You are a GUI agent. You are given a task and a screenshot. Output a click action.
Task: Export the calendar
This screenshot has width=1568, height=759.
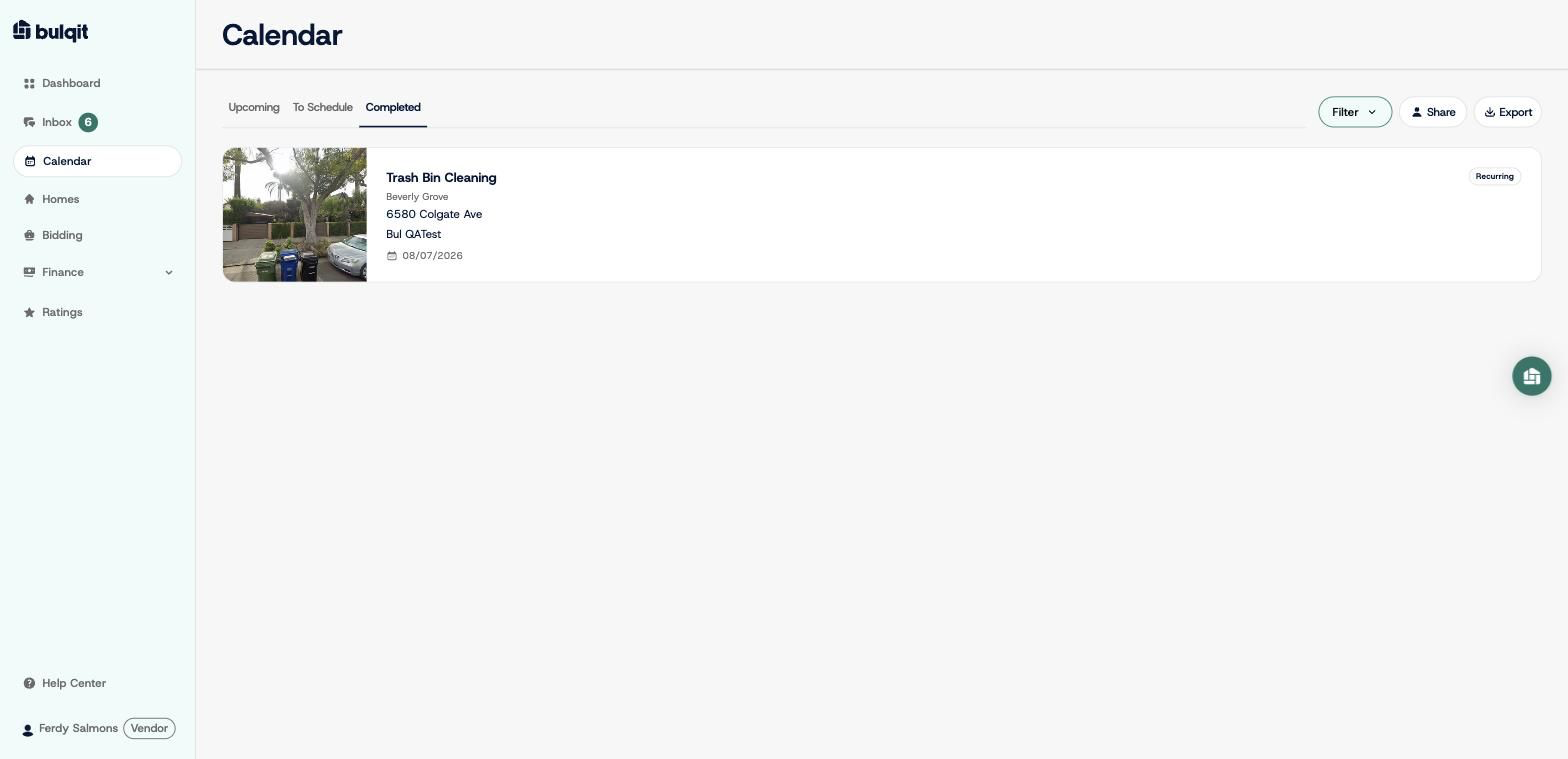click(1508, 112)
